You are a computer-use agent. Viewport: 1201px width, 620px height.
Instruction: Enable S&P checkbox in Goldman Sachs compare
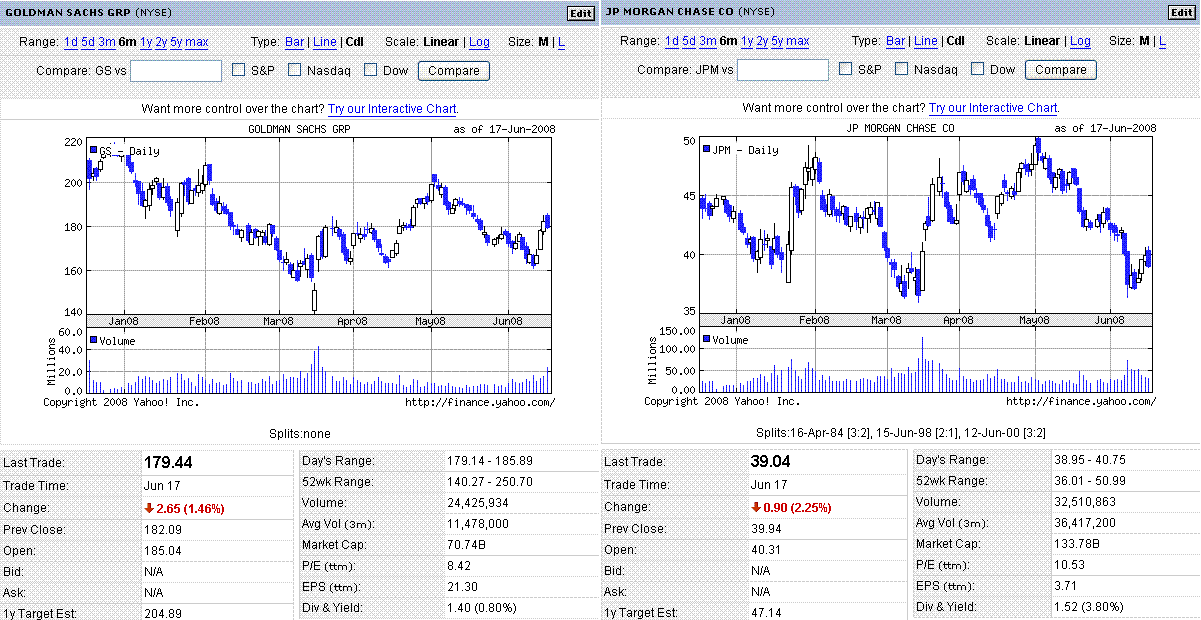[239, 70]
